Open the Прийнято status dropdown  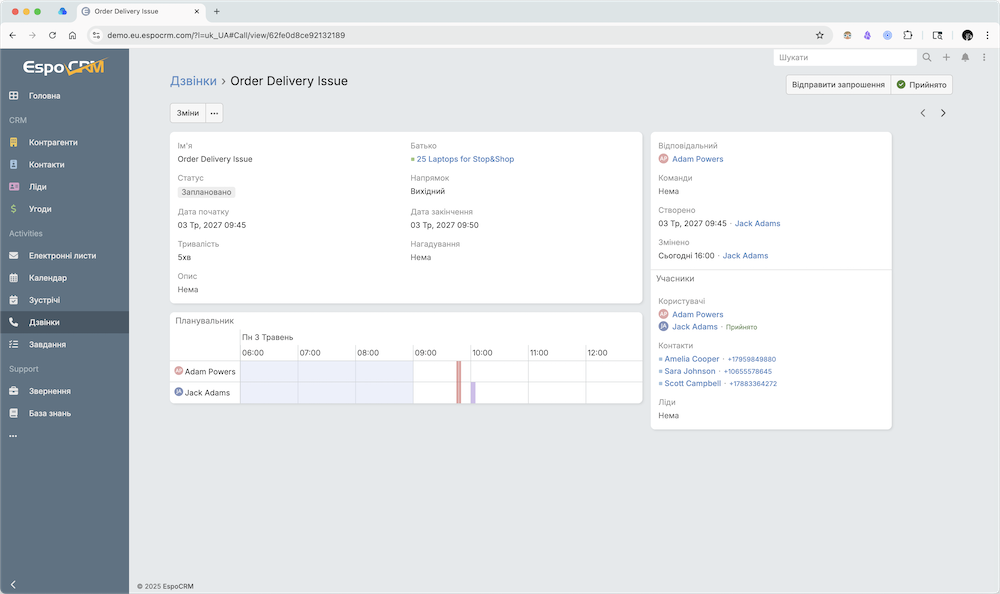point(922,85)
